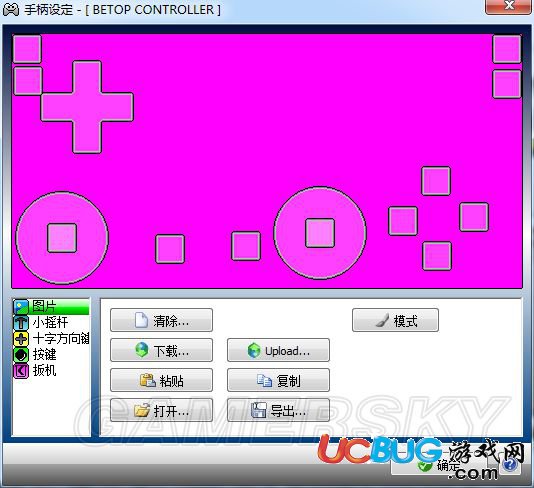Click the 清除 clear button
The image size is (534, 488).
pos(161,320)
